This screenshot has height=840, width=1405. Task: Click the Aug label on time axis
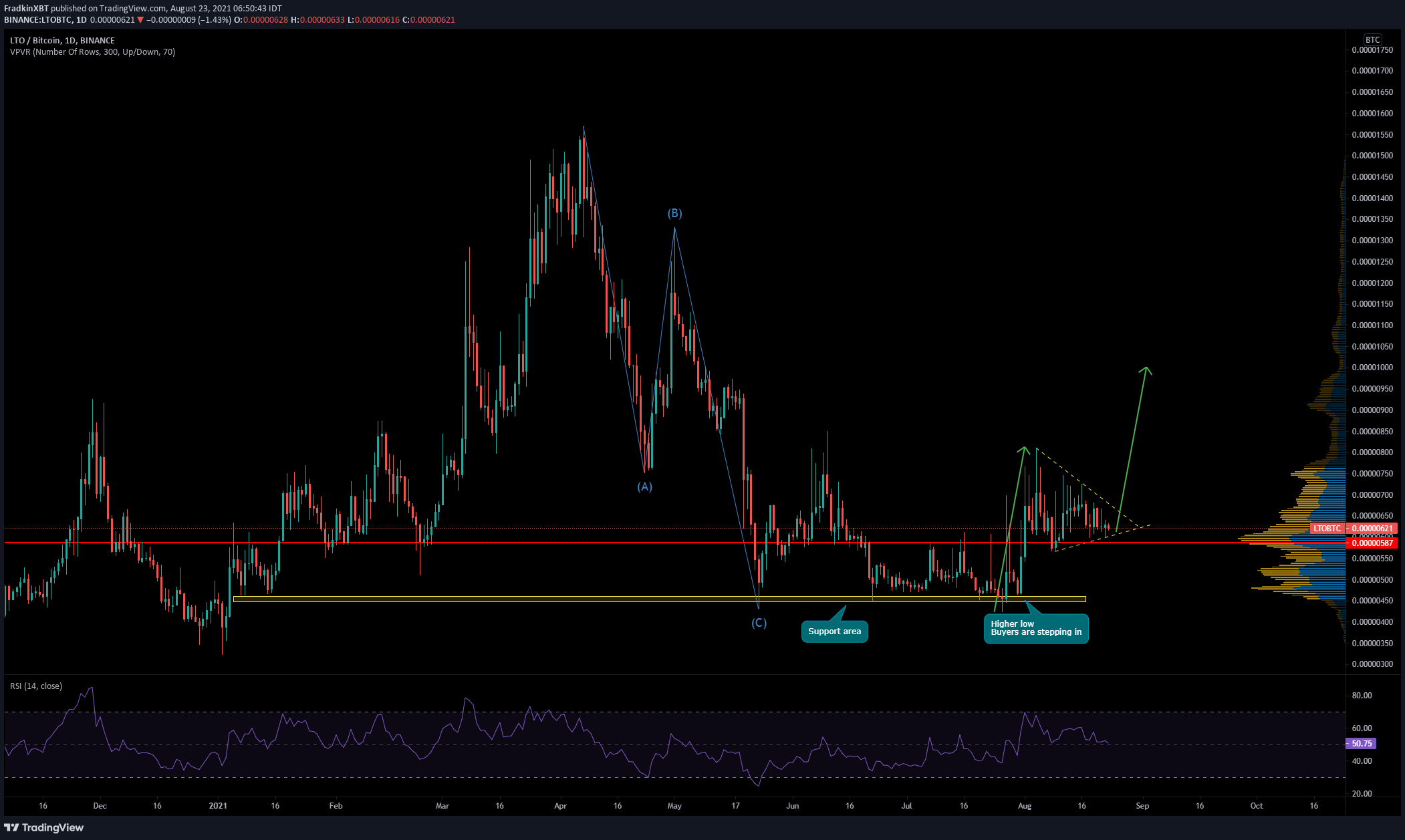1025,806
